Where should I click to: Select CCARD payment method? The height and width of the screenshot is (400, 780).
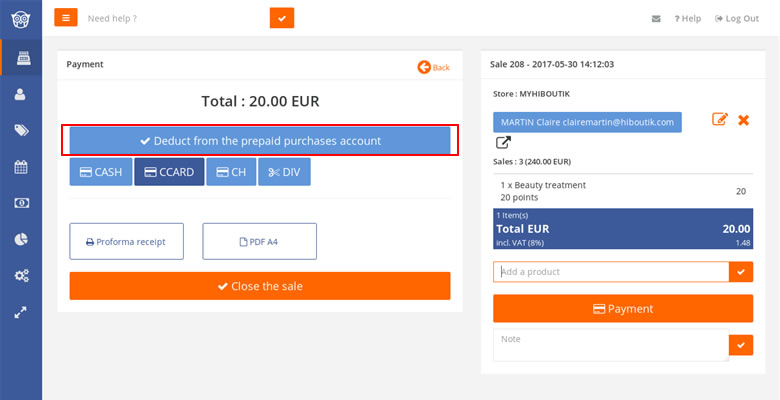169,172
